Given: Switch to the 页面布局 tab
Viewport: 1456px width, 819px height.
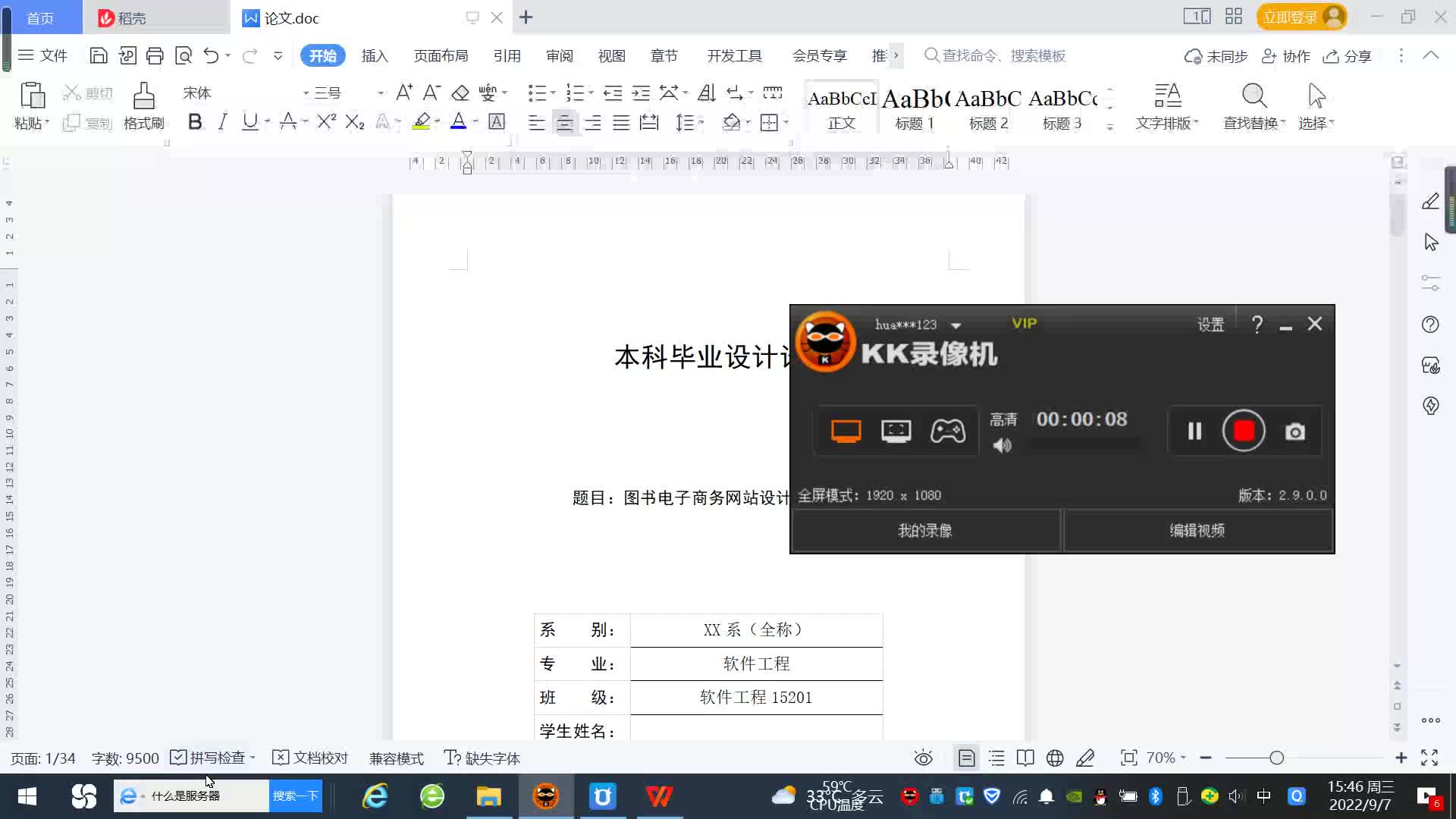Looking at the screenshot, I should tap(441, 55).
